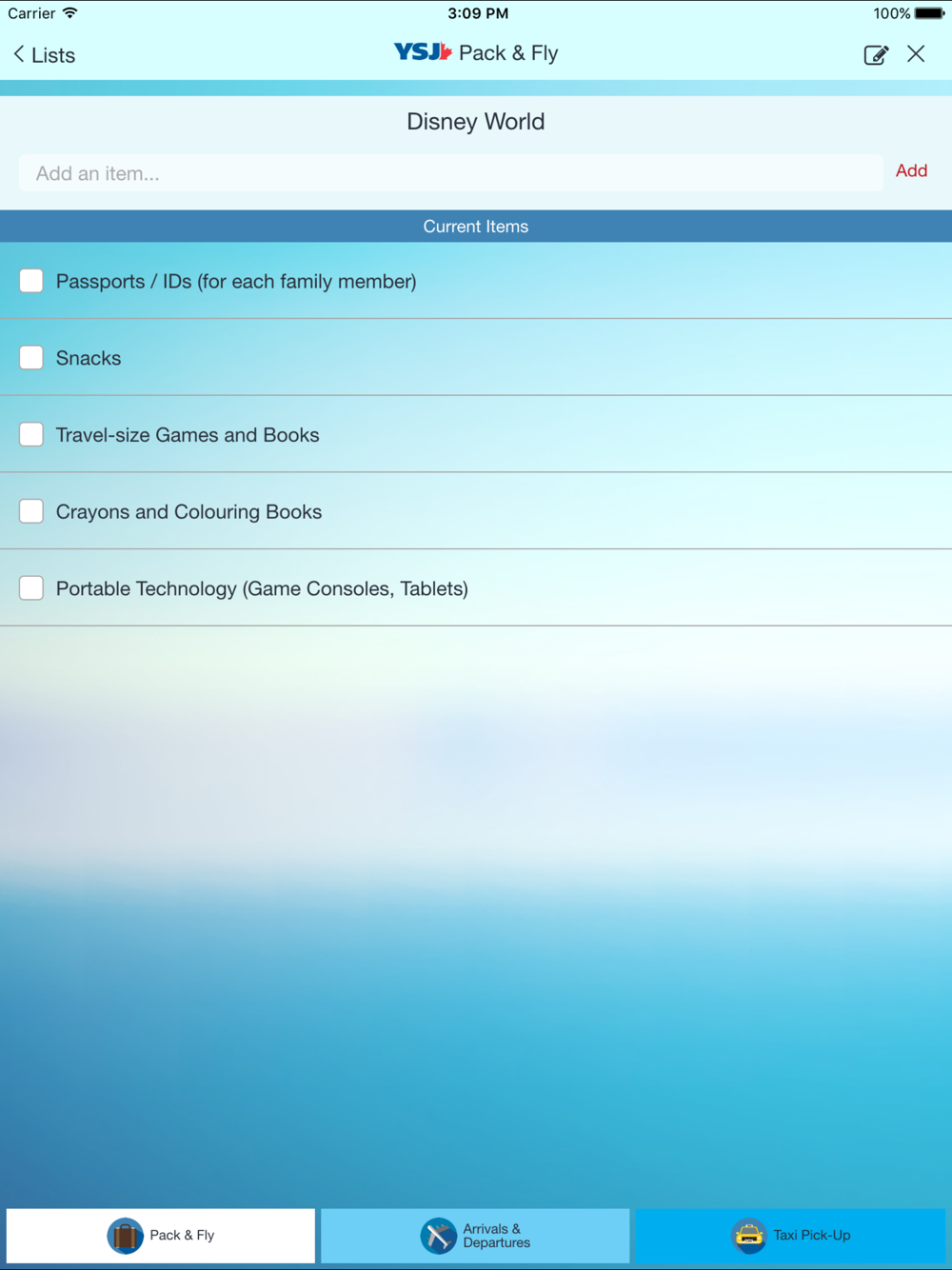Check the Passports / IDs checkbox
The width and height of the screenshot is (952, 1270).
pyautogui.click(x=31, y=281)
